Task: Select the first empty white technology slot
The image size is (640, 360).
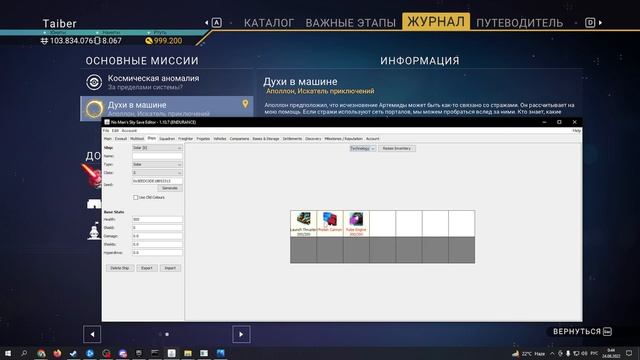Action: click(x=382, y=223)
